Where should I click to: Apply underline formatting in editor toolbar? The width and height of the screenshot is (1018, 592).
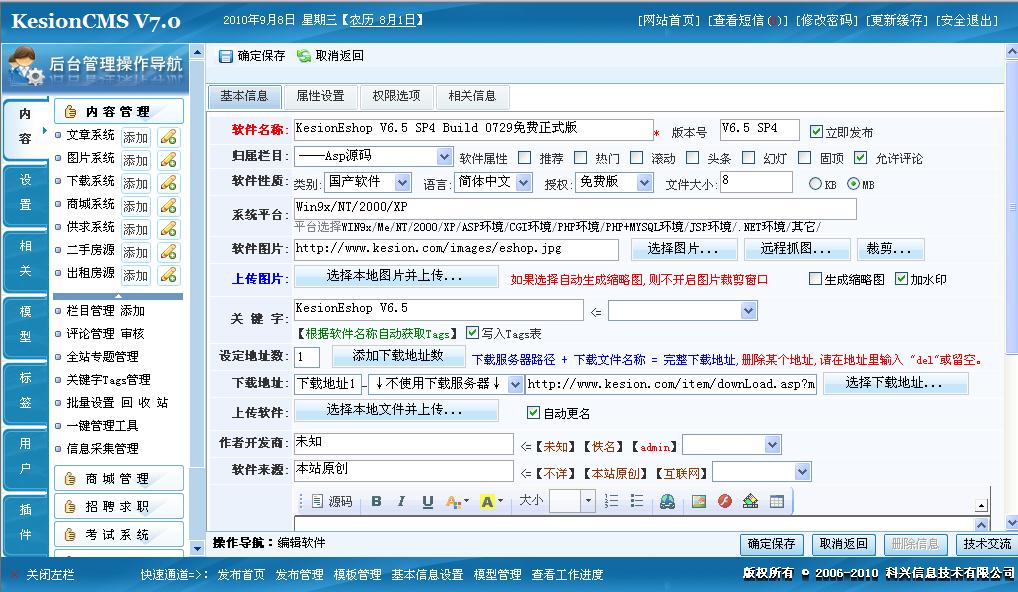pyautogui.click(x=427, y=501)
